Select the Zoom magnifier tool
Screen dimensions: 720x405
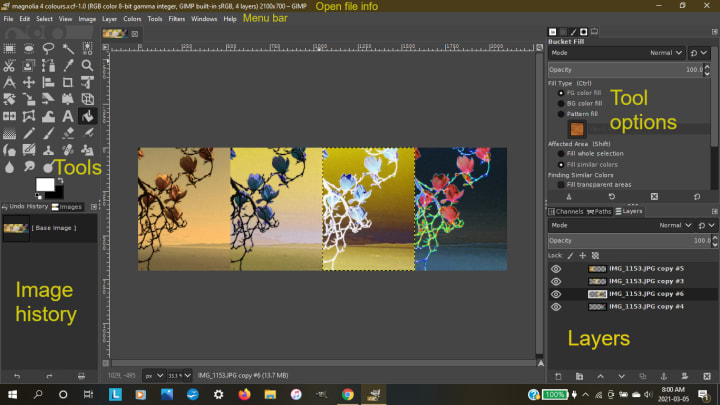tap(89, 65)
